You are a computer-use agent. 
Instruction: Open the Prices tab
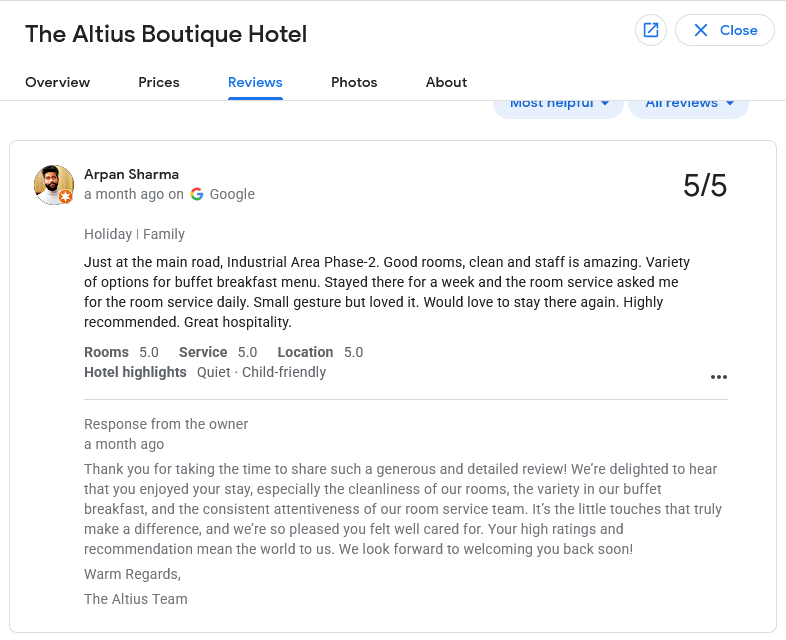coord(159,82)
